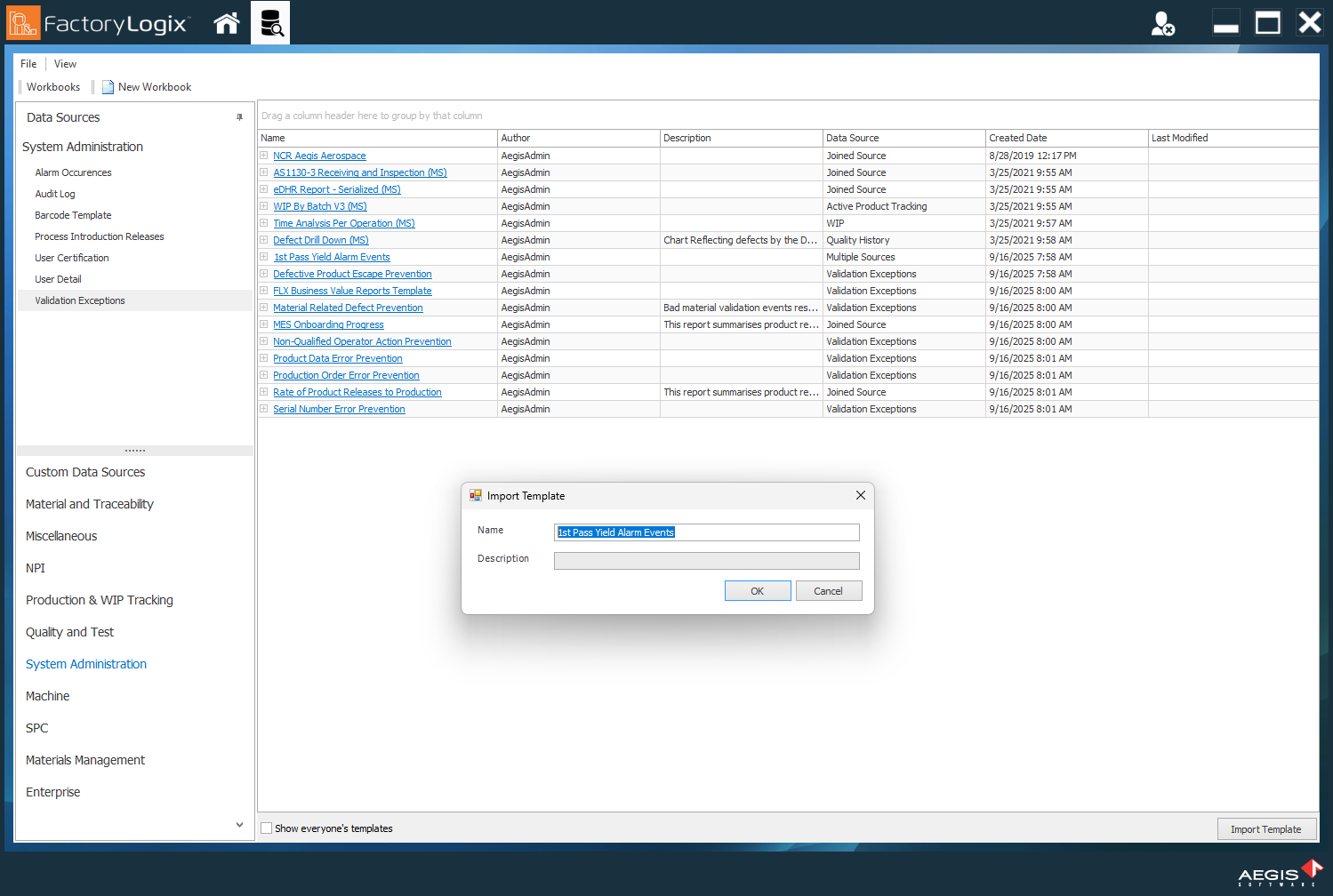This screenshot has width=1333, height=896.
Task: Select the Validation Exceptions entry in System Administration
Action: point(79,300)
